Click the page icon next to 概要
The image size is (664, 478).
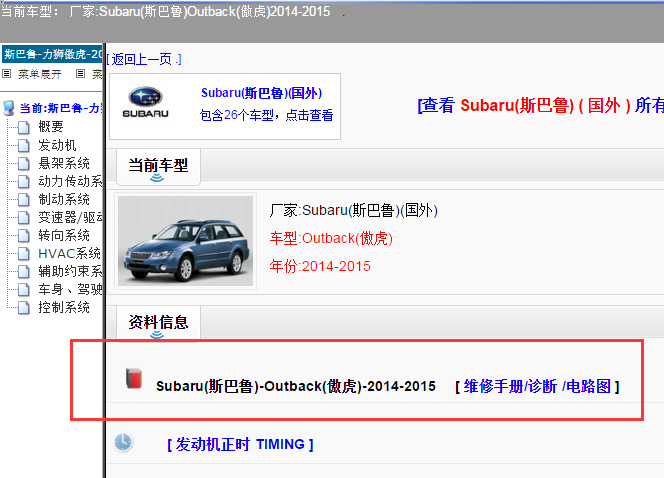click(x=24, y=127)
